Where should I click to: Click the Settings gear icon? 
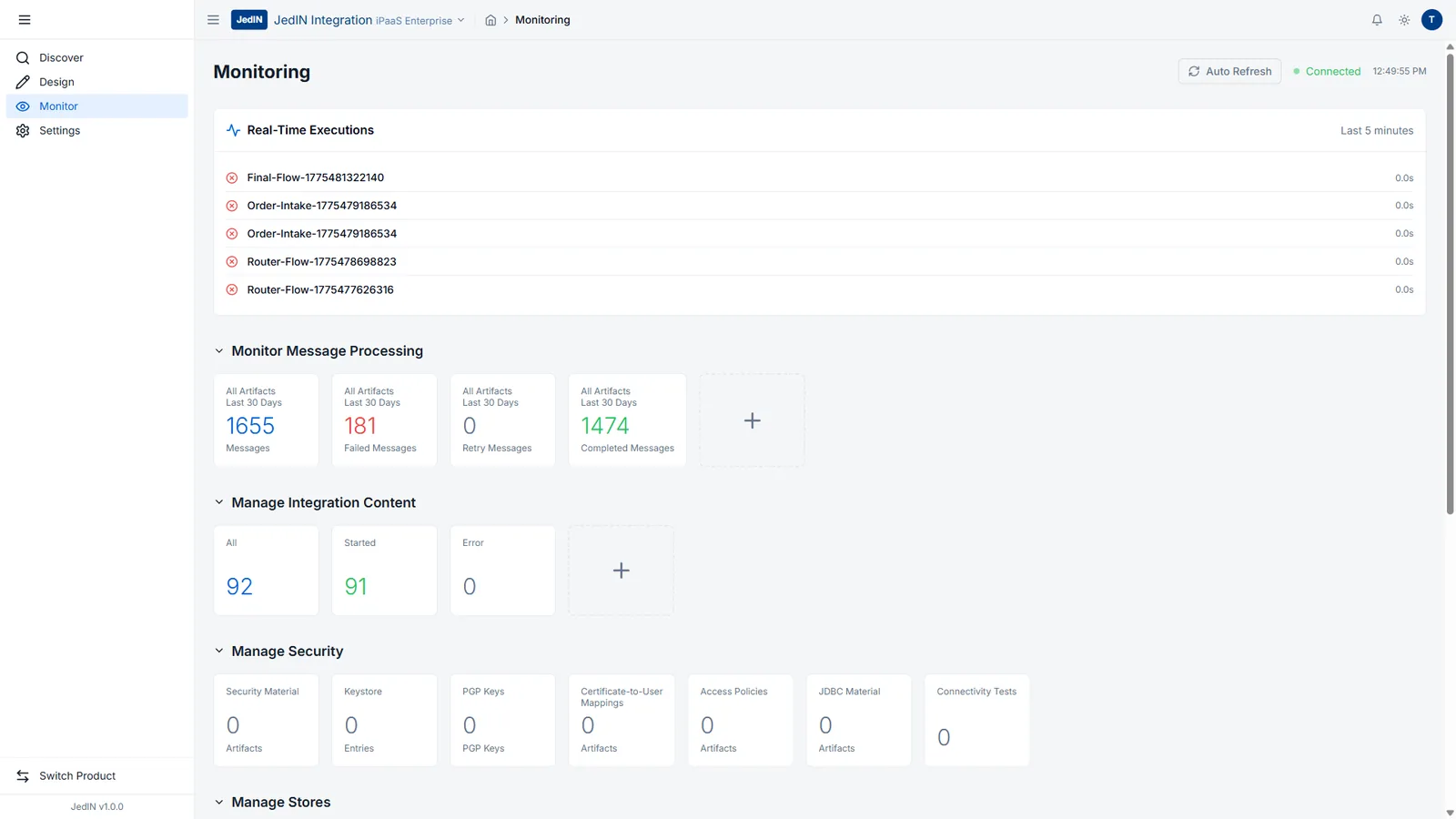(x=23, y=131)
